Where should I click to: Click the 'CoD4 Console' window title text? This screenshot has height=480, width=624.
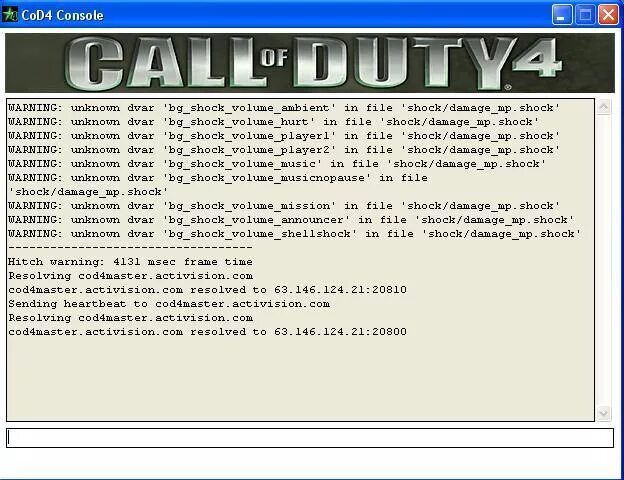pyautogui.click(x=62, y=15)
